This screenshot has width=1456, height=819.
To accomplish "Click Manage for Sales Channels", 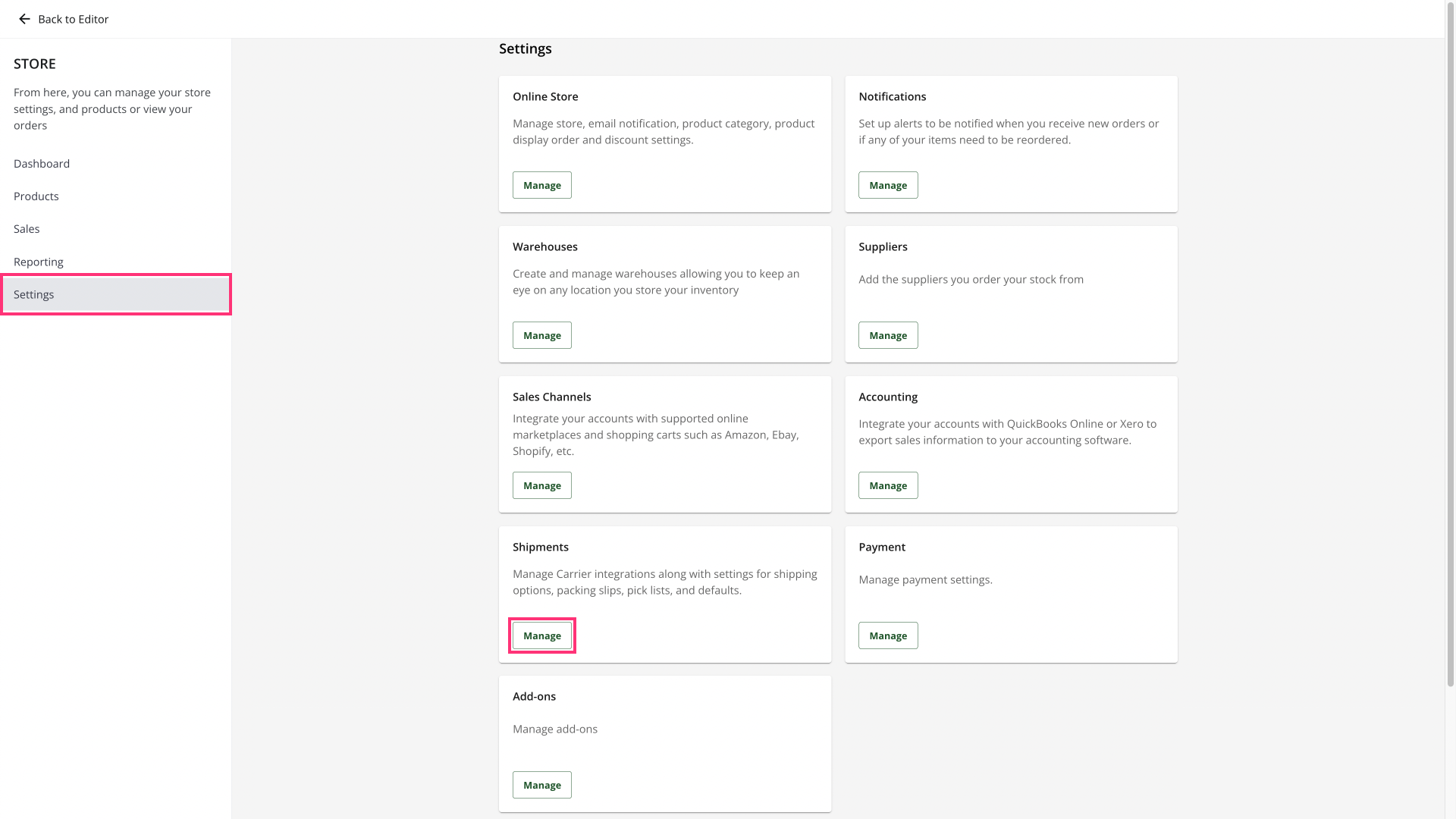I will coord(541,485).
